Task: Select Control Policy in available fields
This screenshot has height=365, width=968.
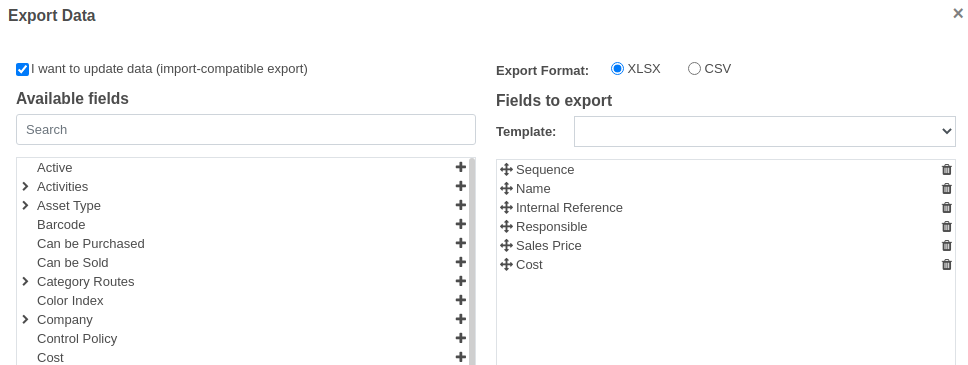Action: pyautogui.click(x=77, y=338)
